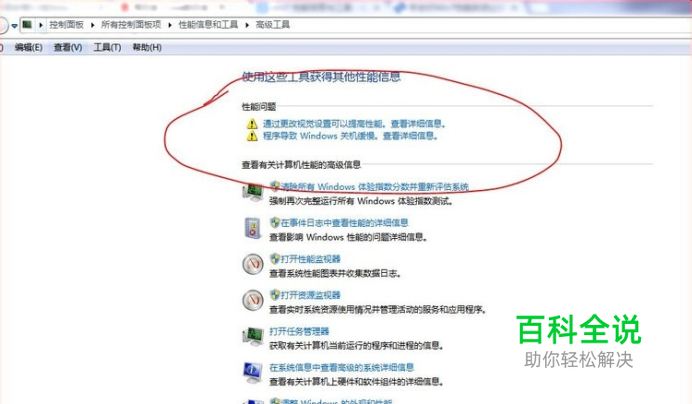Image resolution: width=692 pixels, height=404 pixels.
Task: Click info monitor icon beside 在系统信息中查看高级
Action: point(253,373)
